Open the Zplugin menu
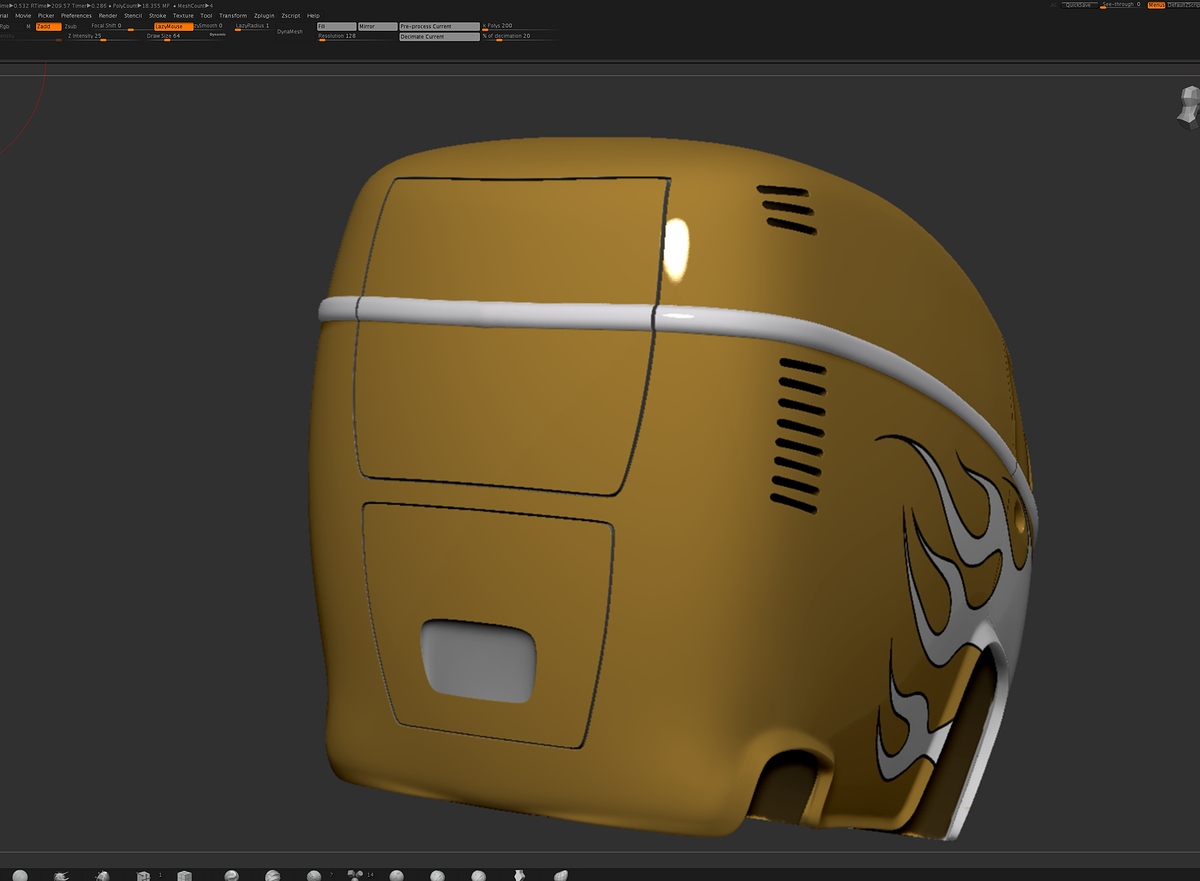 pyautogui.click(x=264, y=16)
